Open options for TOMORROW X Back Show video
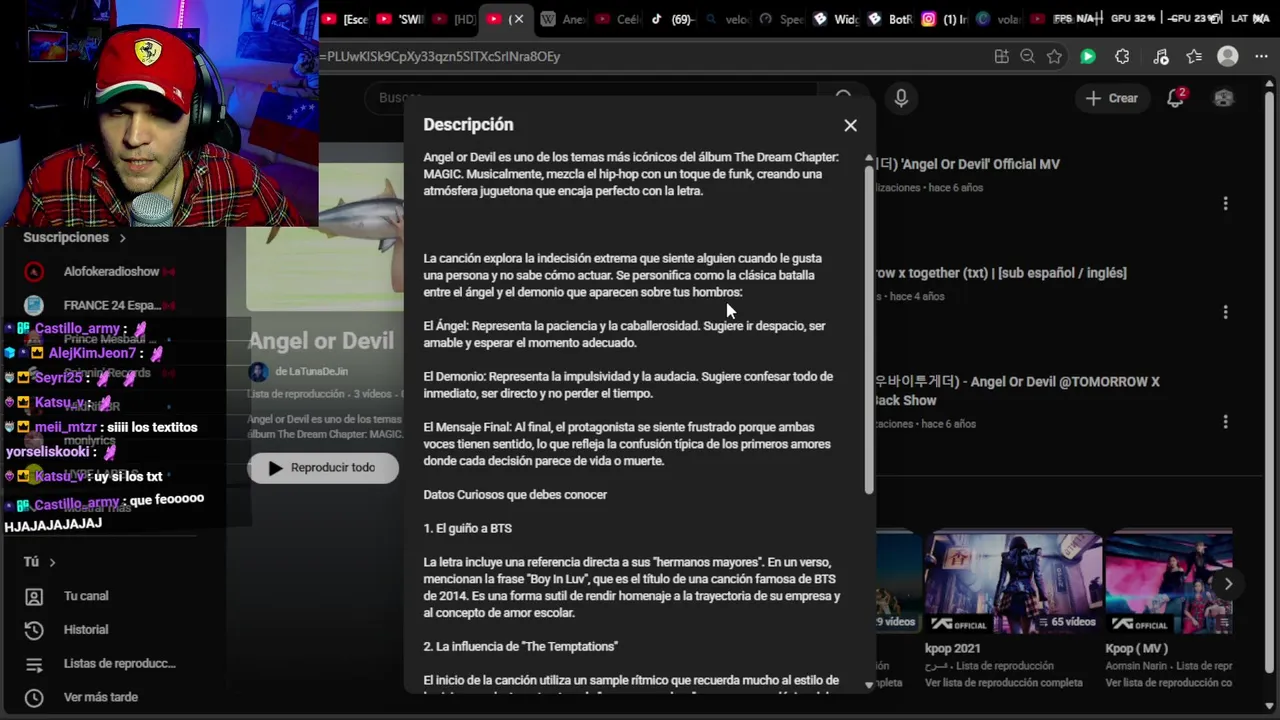The image size is (1280, 720). [x=1225, y=422]
